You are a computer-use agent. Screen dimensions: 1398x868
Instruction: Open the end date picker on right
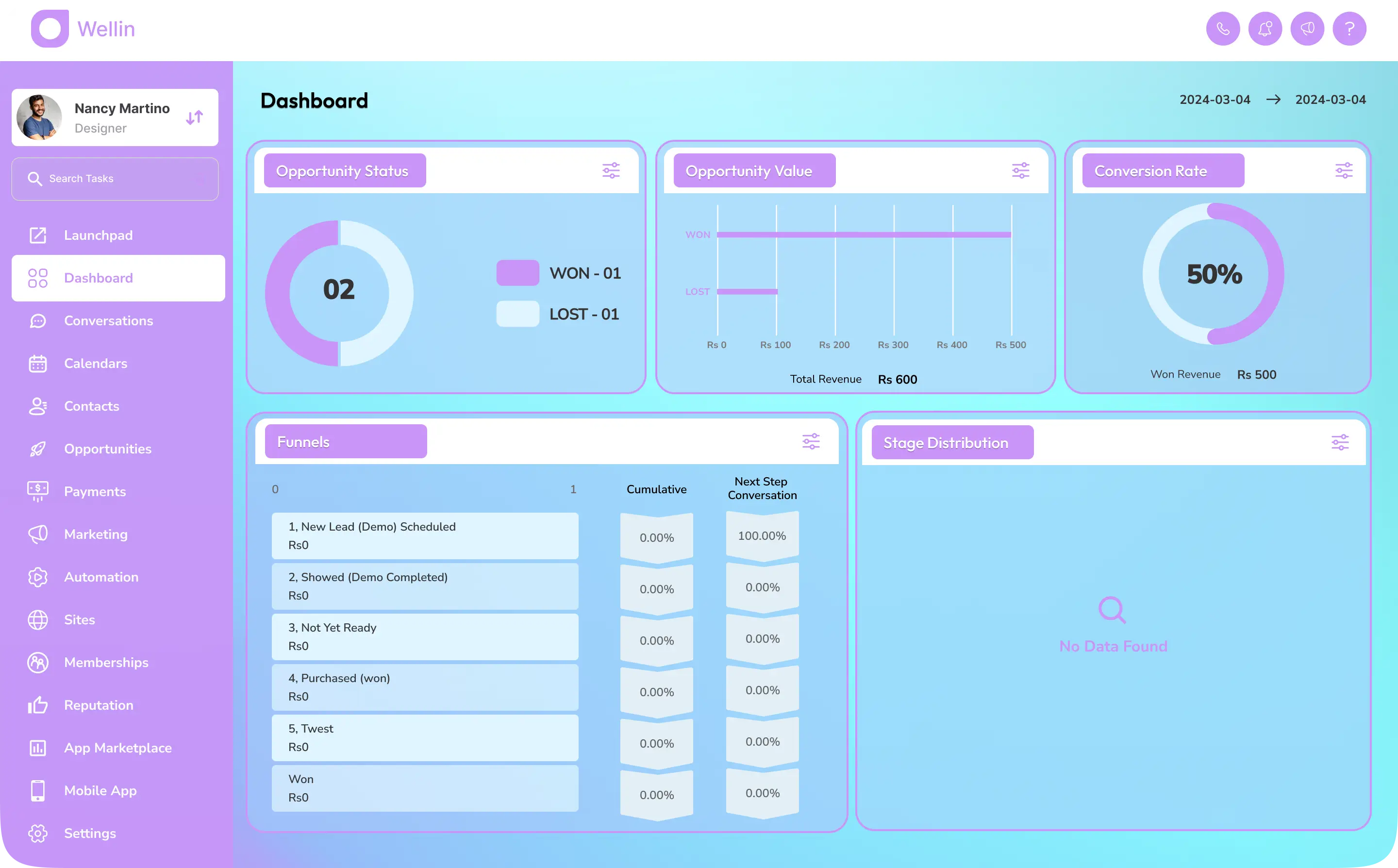click(x=1330, y=100)
